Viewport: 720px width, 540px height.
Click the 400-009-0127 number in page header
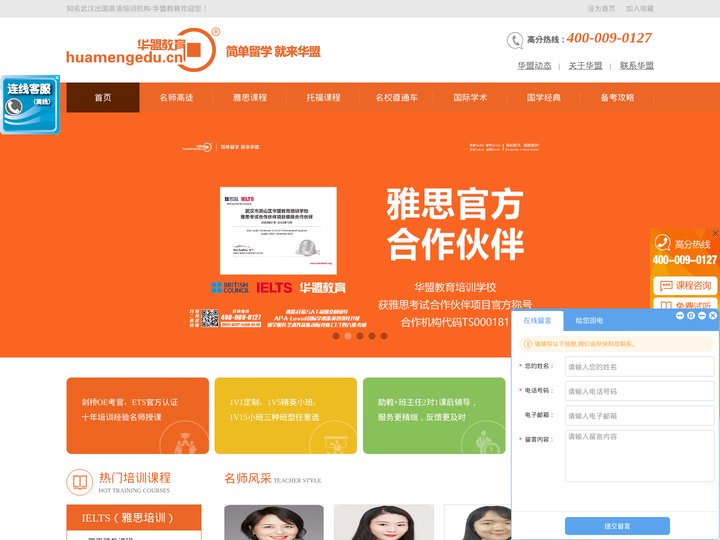[x=609, y=38]
